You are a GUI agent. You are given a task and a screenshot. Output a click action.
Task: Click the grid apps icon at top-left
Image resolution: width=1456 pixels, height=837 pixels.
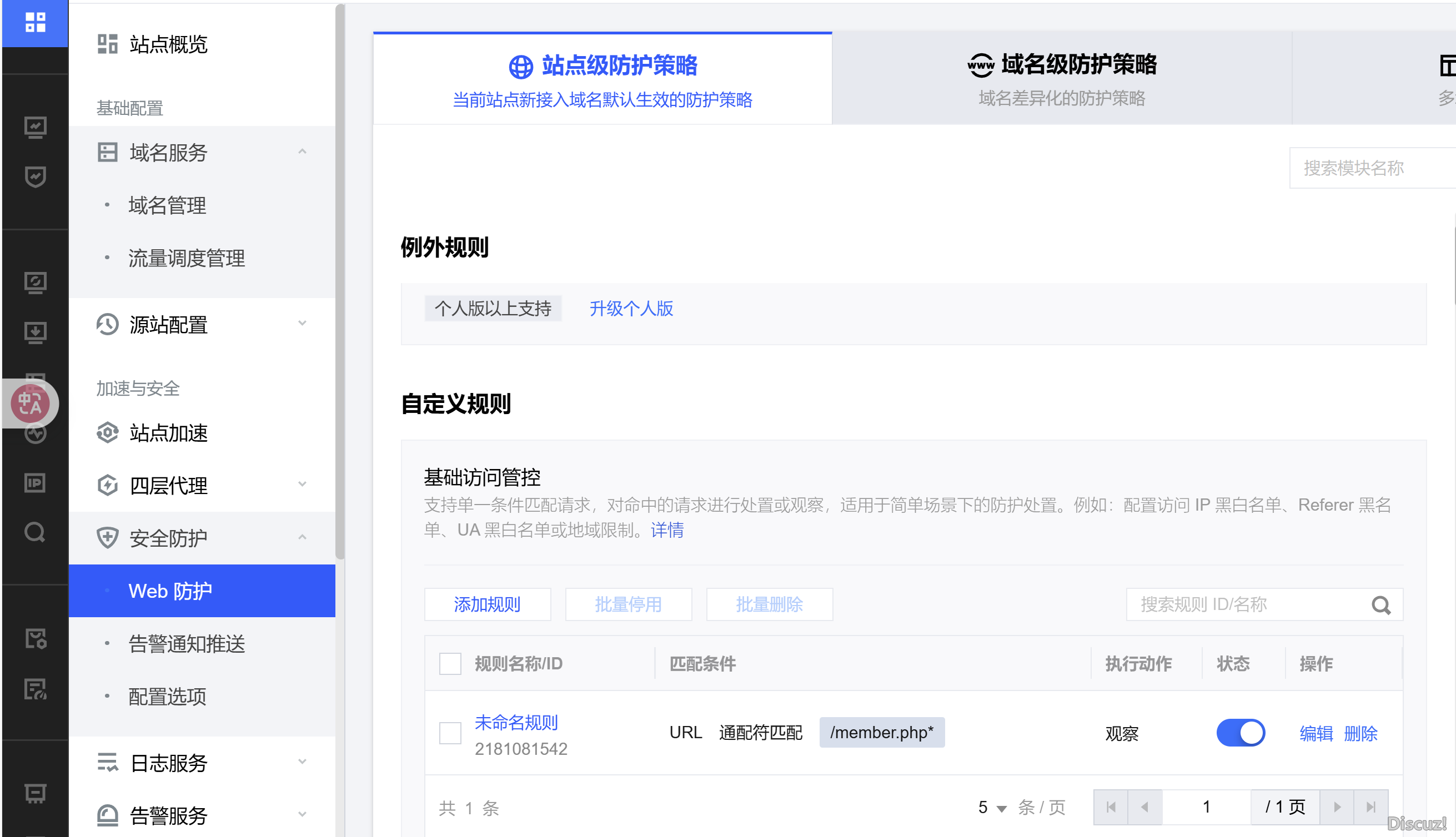35,22
